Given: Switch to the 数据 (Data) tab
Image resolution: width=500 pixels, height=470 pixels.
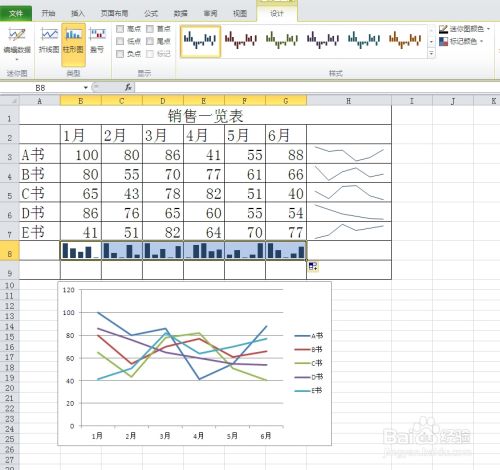Looking at the screenshot, I should pos(181,13).
